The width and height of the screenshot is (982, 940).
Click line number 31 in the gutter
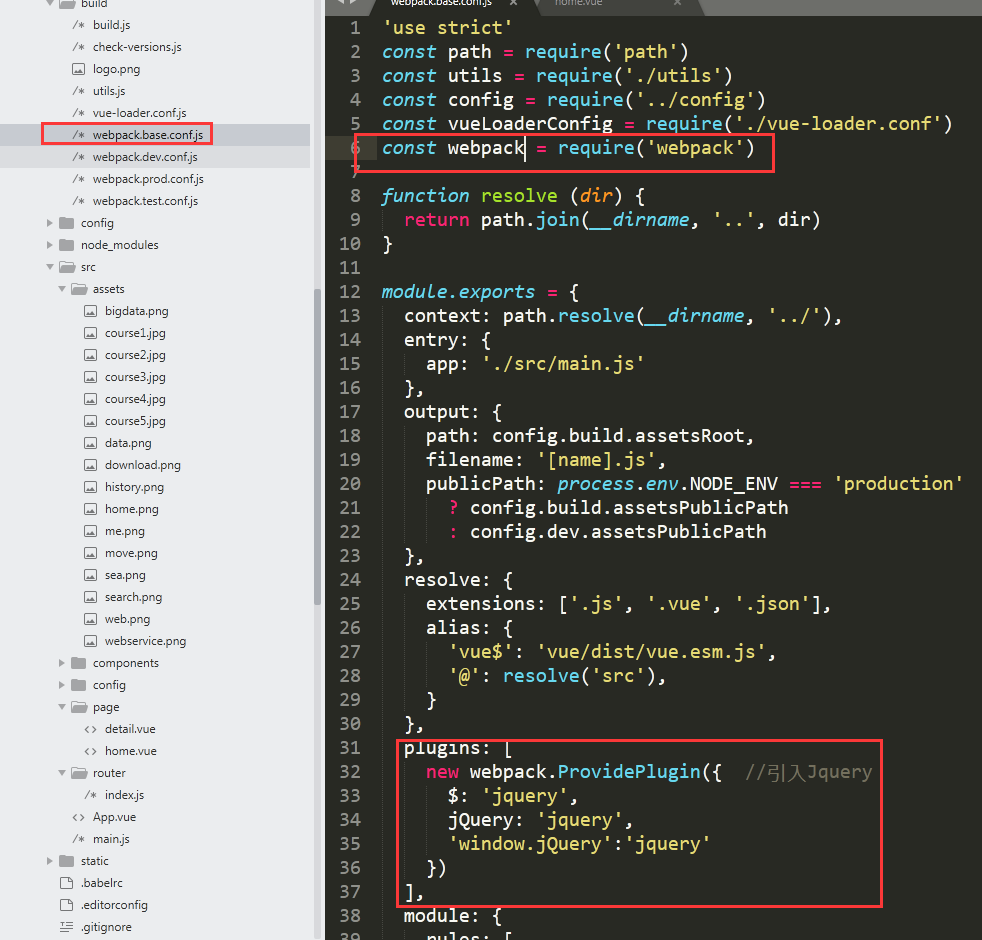pyautogui.click(x=350, y=748)
